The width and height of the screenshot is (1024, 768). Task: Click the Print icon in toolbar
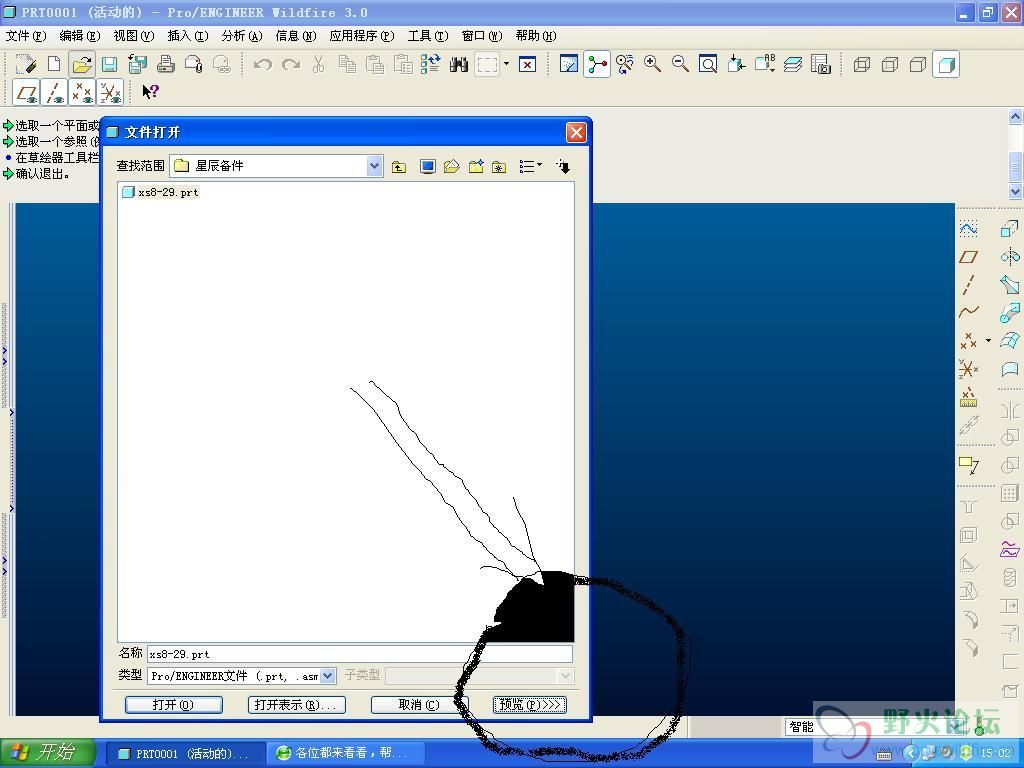click(166, 64)
